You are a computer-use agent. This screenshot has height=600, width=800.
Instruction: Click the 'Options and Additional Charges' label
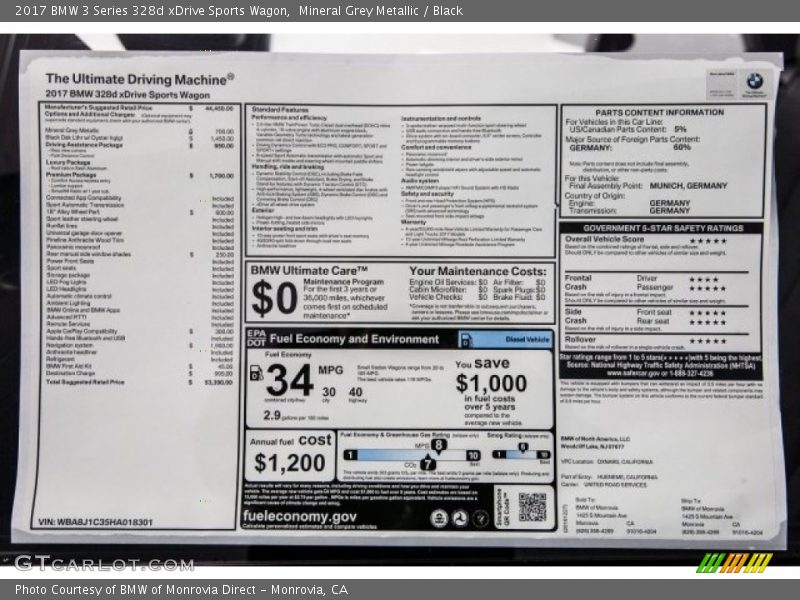tap(90, 114)
